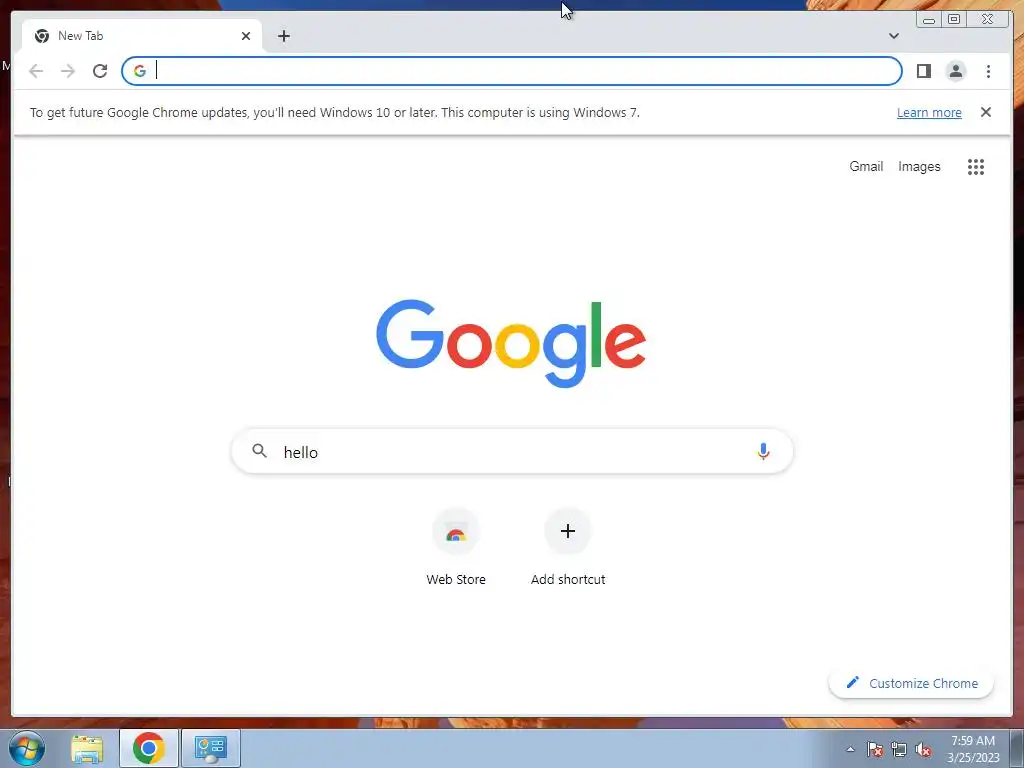Open the Windows Start menu
The width and height of the screenshot is (1024, 768).
(x=26, y=748)
